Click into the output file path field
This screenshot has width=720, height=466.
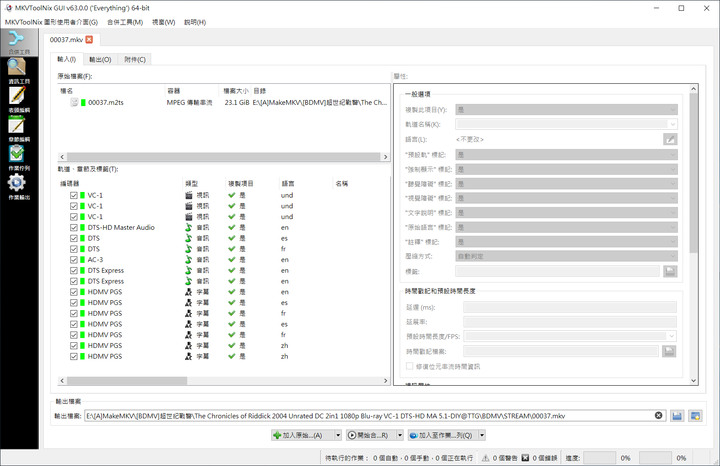click(368, 416)
